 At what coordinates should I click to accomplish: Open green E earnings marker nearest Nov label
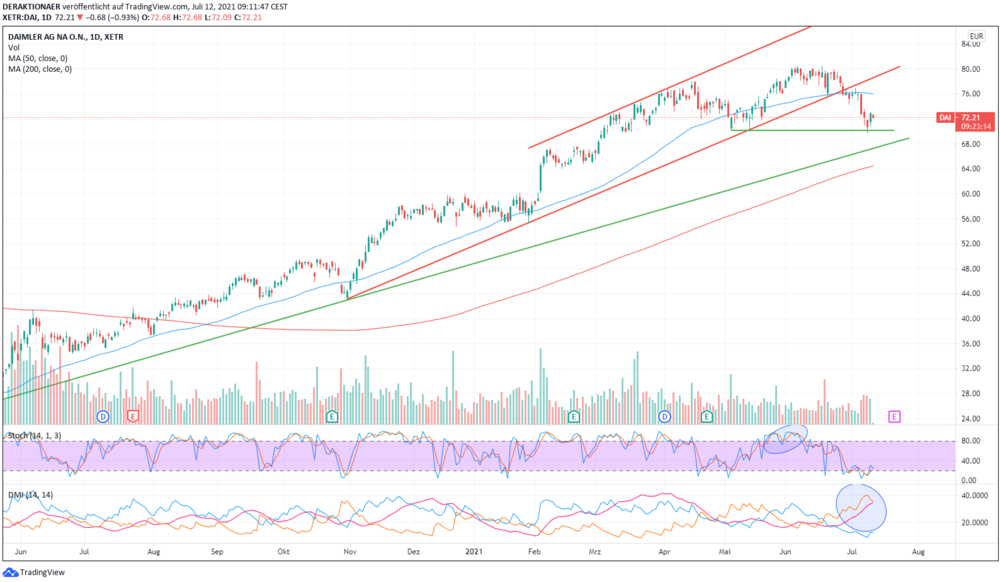coord(332,416)
